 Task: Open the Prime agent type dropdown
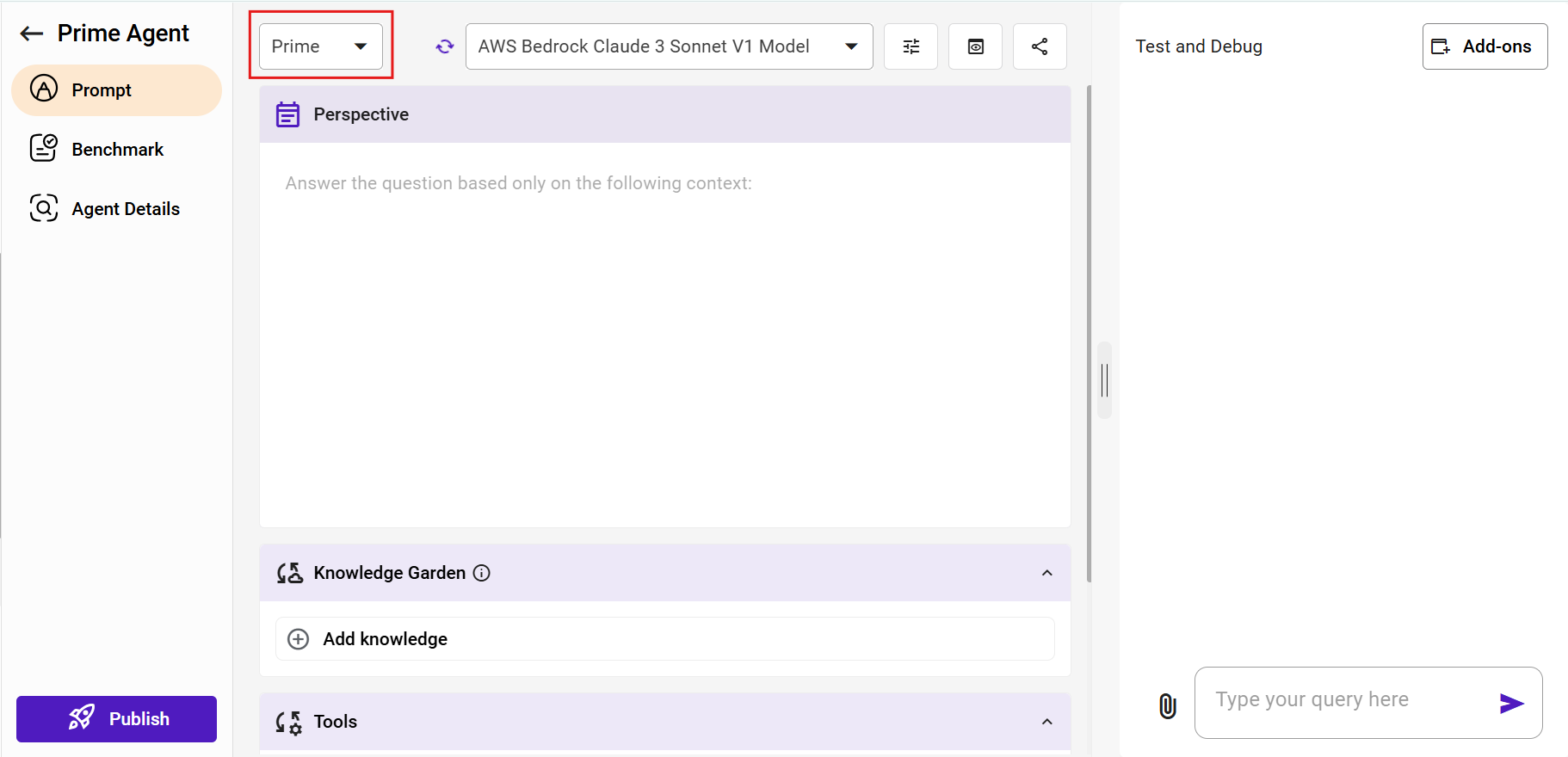click(x=321, y=46)
